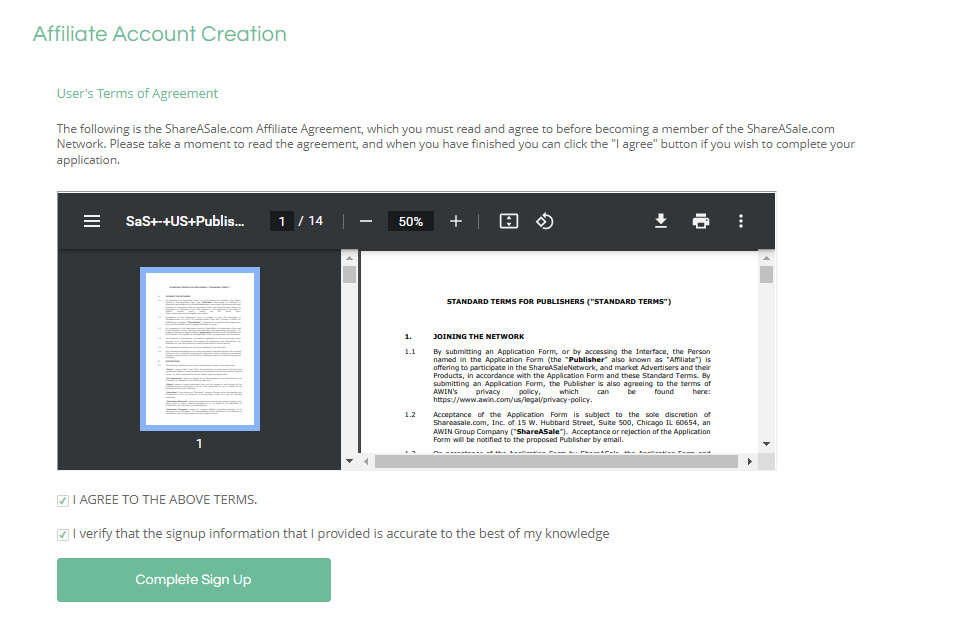Image resolution: width=980 pixels, height=621 pixels.
Task: Click the document horizontal scrollbar thumb
Action: click(x=556, y=462)
